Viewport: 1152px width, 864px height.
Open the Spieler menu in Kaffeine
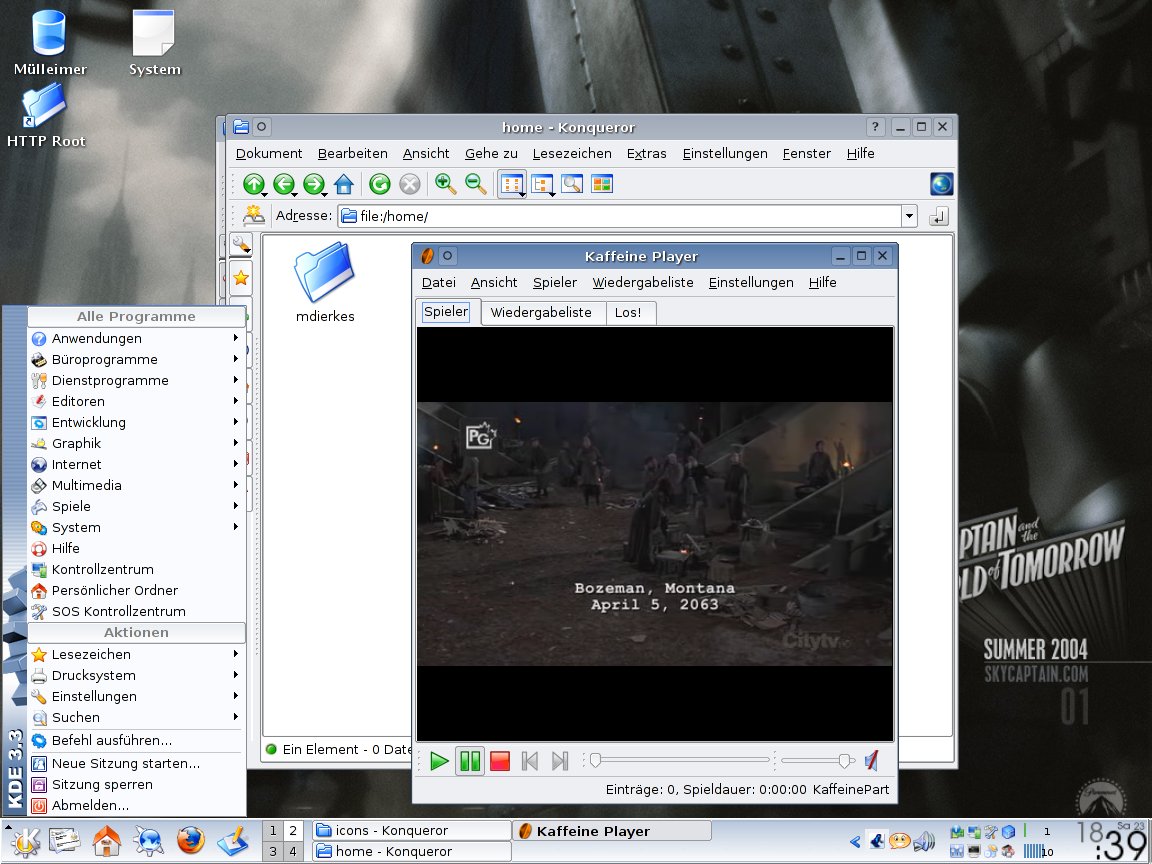[x=555, y=282]
